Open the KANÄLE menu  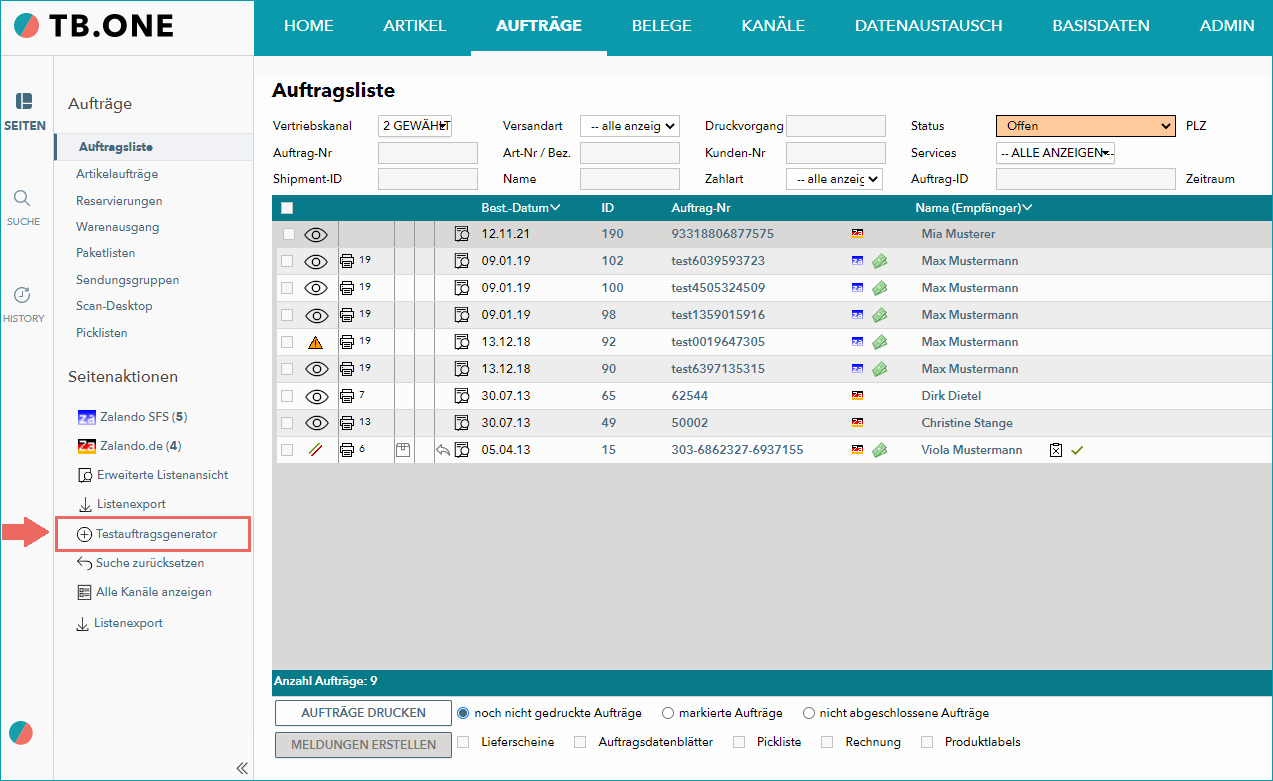tap(773, 26)
